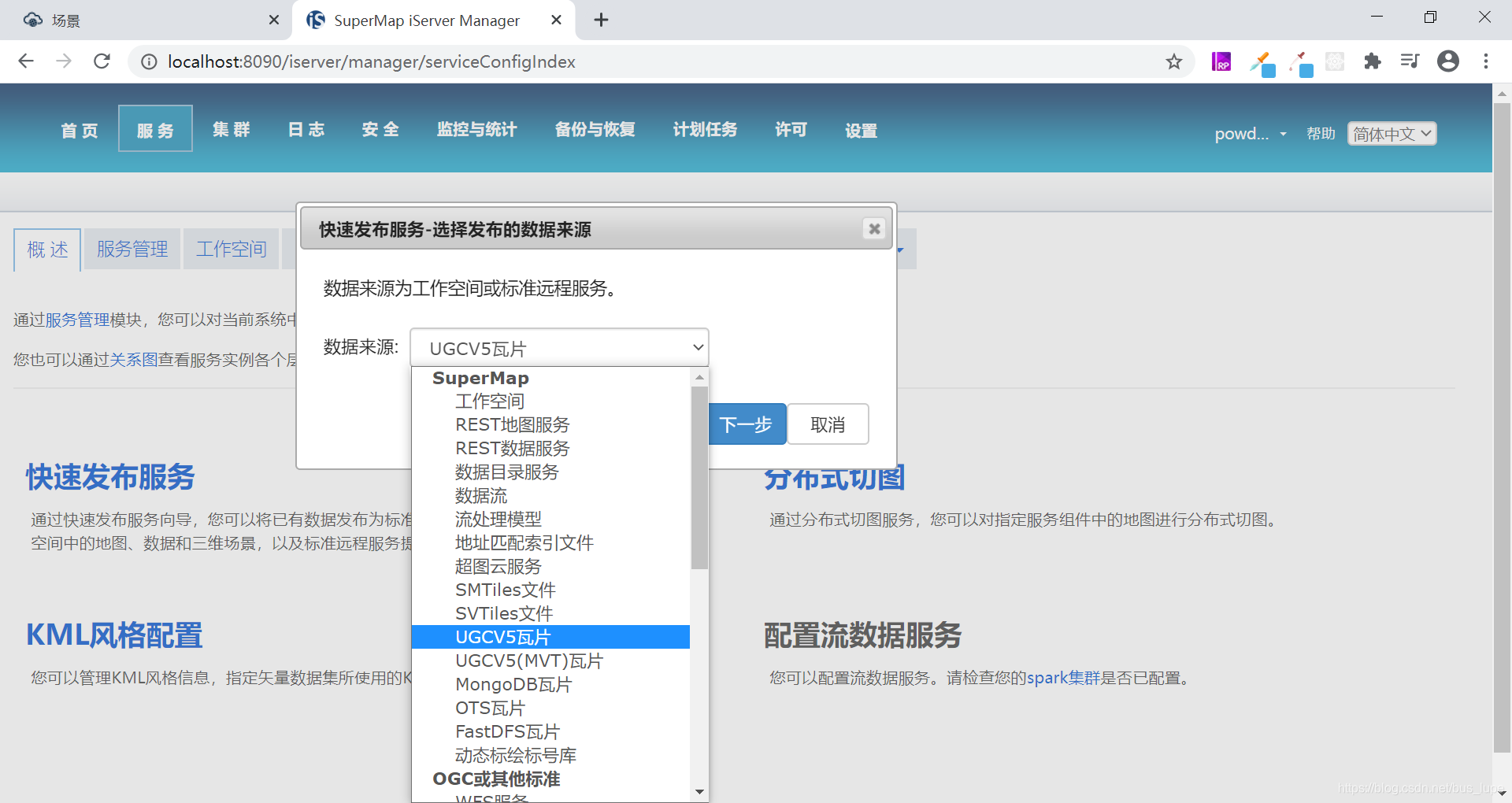The image size is (1512, 803).
Task: Click the 取消 button
Action: click(x=828, y=424)
